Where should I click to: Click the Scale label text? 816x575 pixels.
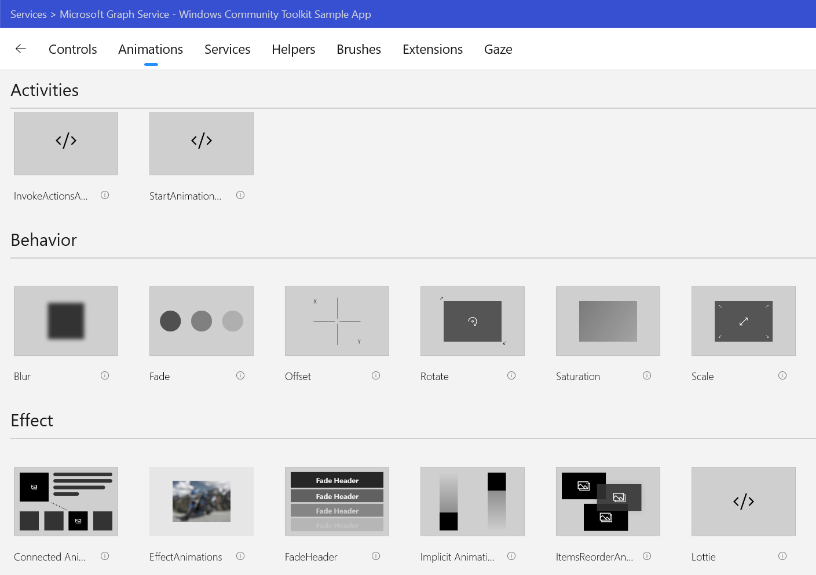tap(702, 376)
